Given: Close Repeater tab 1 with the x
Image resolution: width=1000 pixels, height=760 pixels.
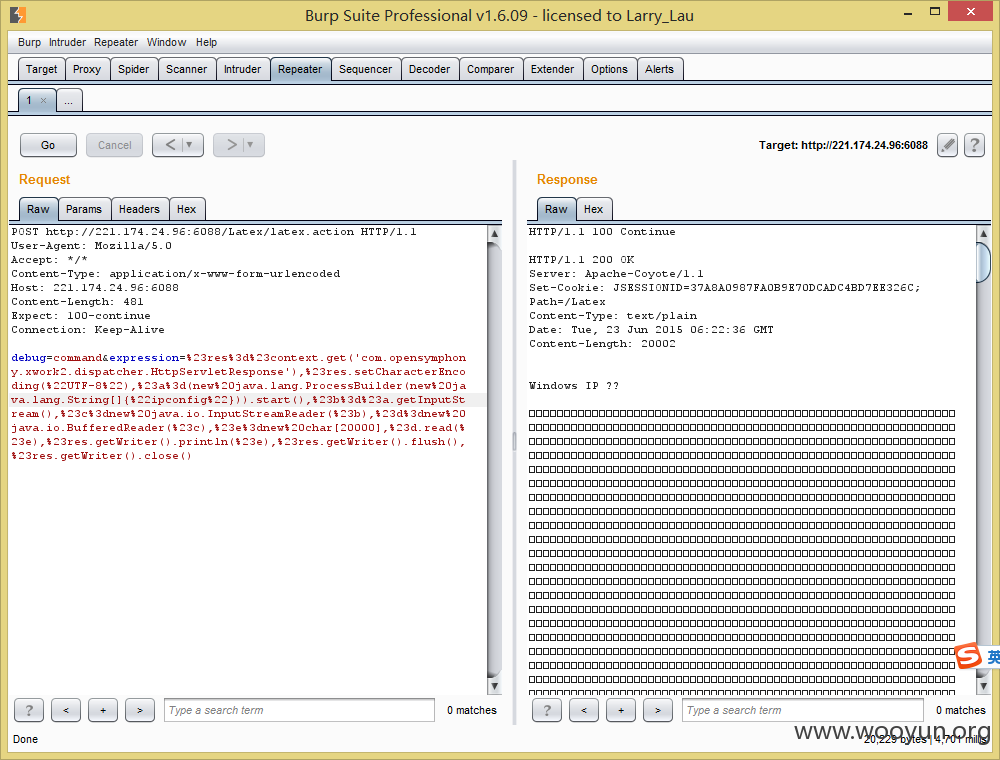Looking at the screenshot, I should (43, 100).
